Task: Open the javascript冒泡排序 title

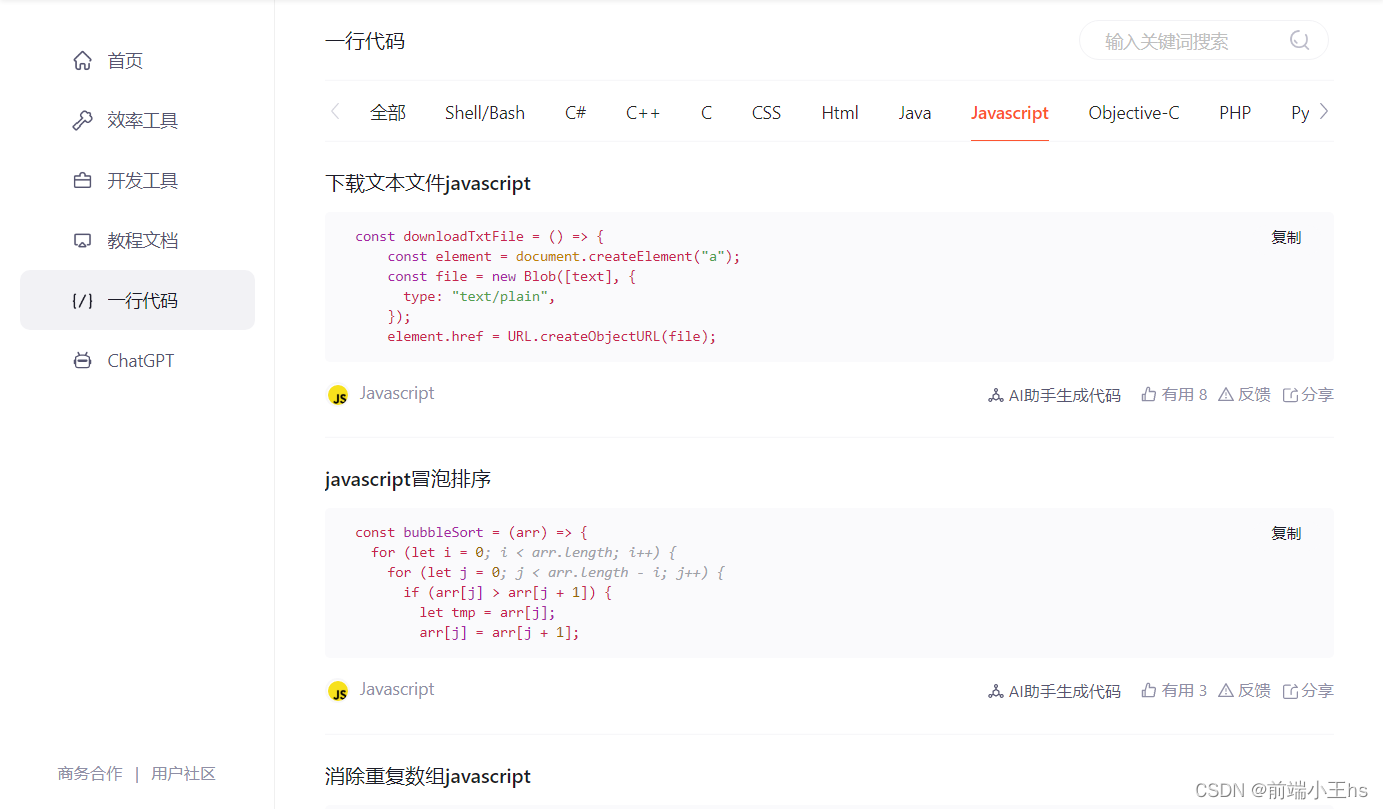Action: [408, 480]
